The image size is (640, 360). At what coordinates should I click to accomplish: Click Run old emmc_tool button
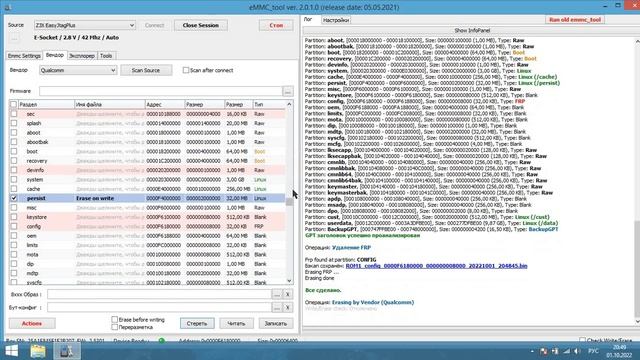575,20
